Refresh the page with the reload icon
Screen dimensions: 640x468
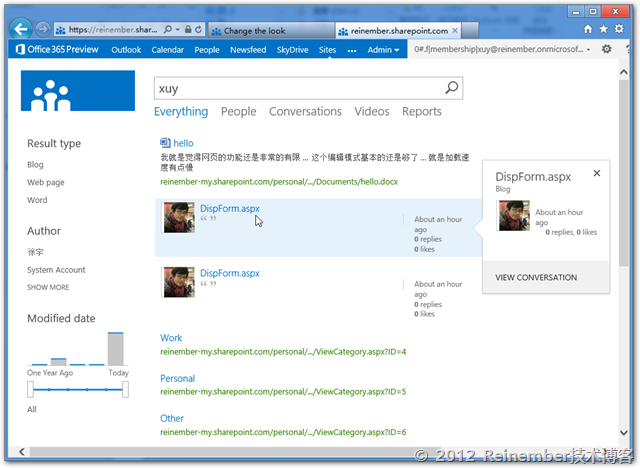click(x=198, y=29)
